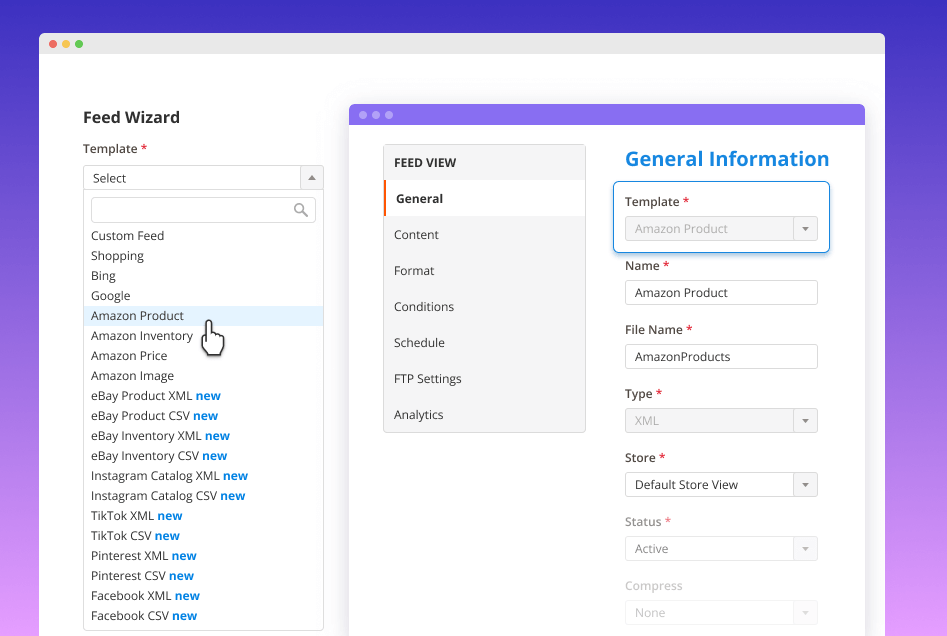
Task: Select Amazon Product from template list
Action: coord(137,315)
